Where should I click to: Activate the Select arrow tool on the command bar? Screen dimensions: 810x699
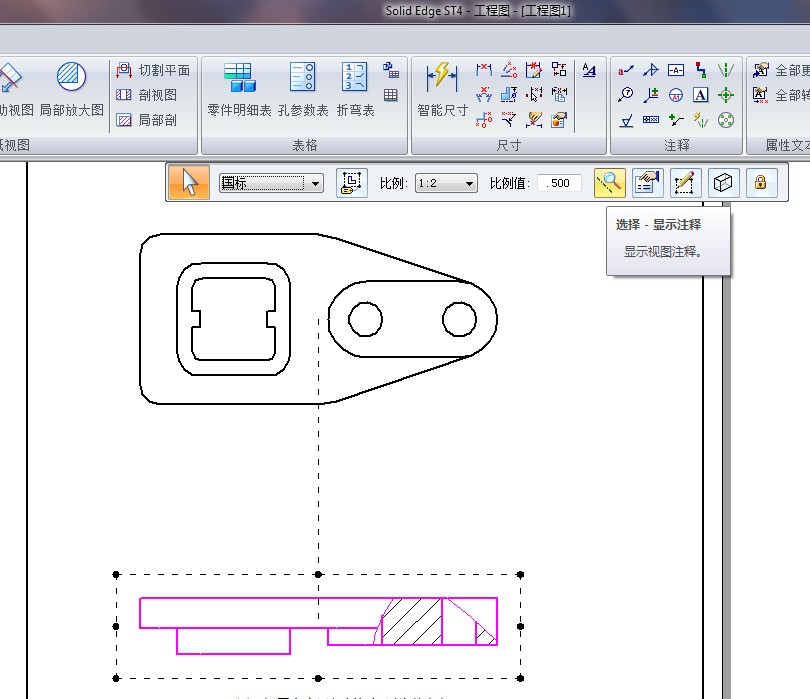(189, 183)
